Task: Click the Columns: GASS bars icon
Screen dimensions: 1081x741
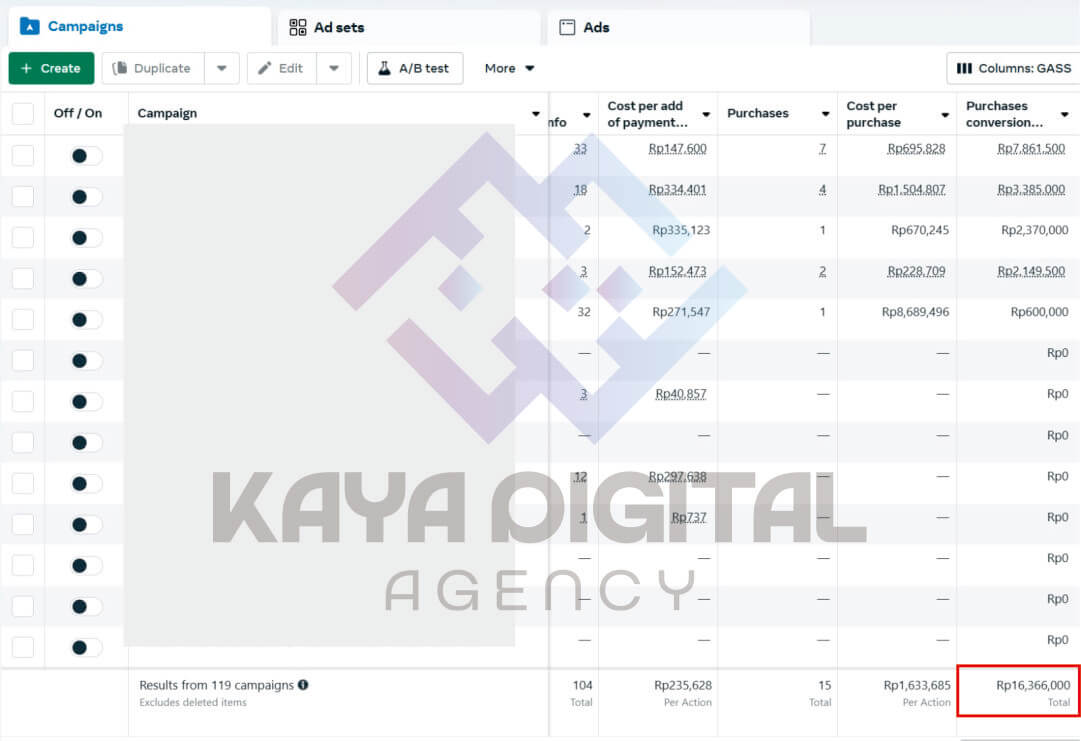Action: [964, 68]
